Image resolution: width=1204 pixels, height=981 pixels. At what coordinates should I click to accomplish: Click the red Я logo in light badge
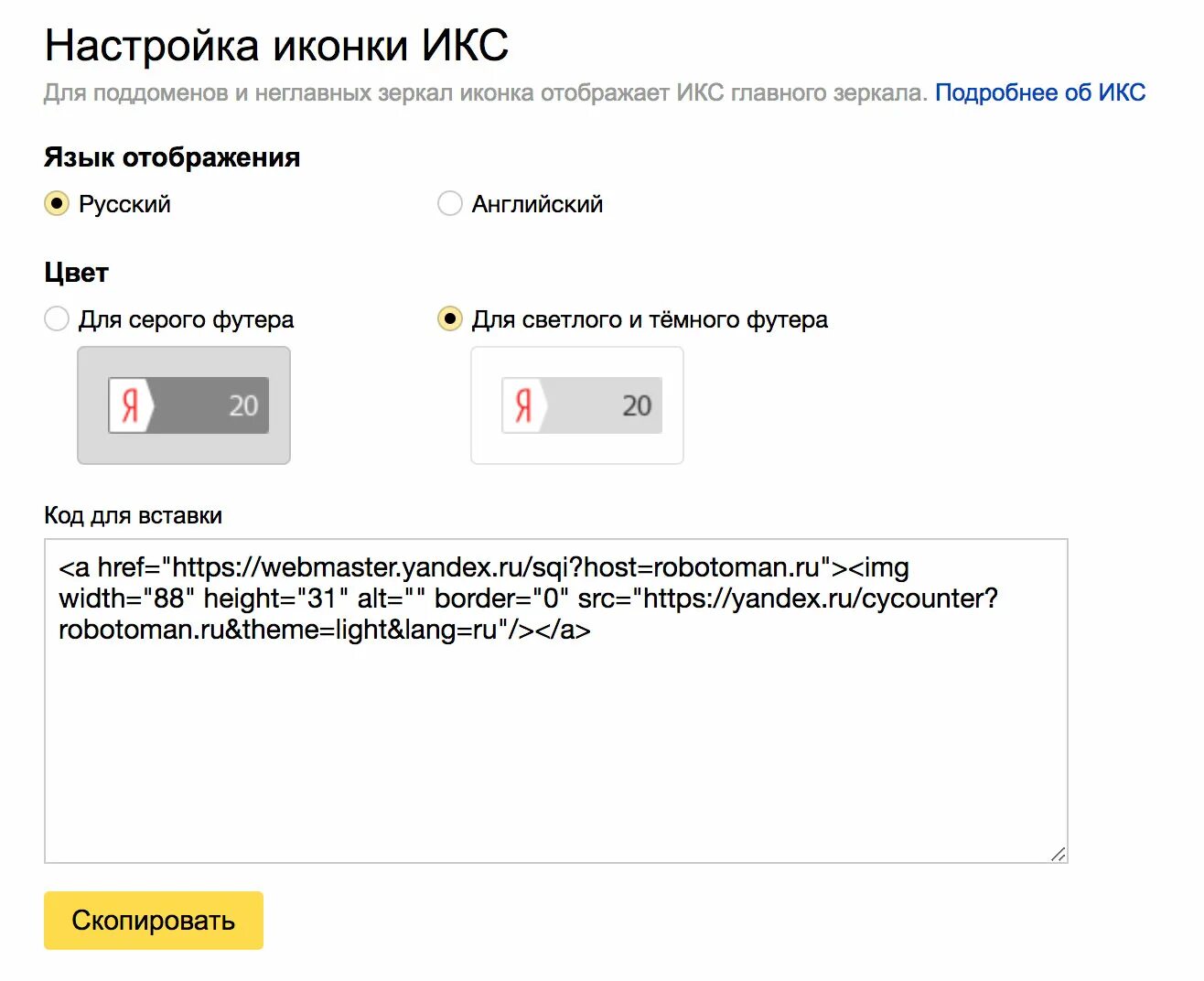[x=524, y=405]
